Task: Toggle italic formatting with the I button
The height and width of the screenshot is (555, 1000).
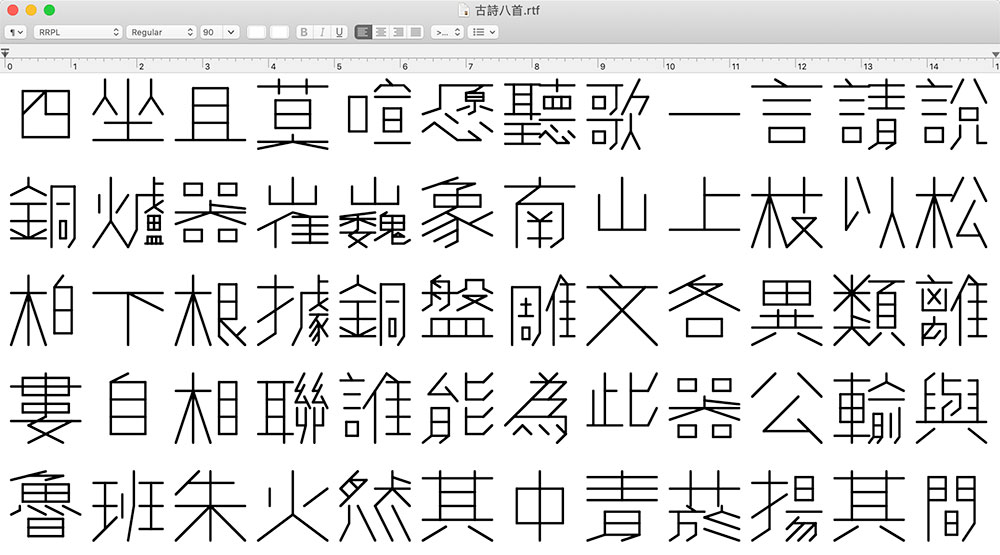Action: point(322,32)
